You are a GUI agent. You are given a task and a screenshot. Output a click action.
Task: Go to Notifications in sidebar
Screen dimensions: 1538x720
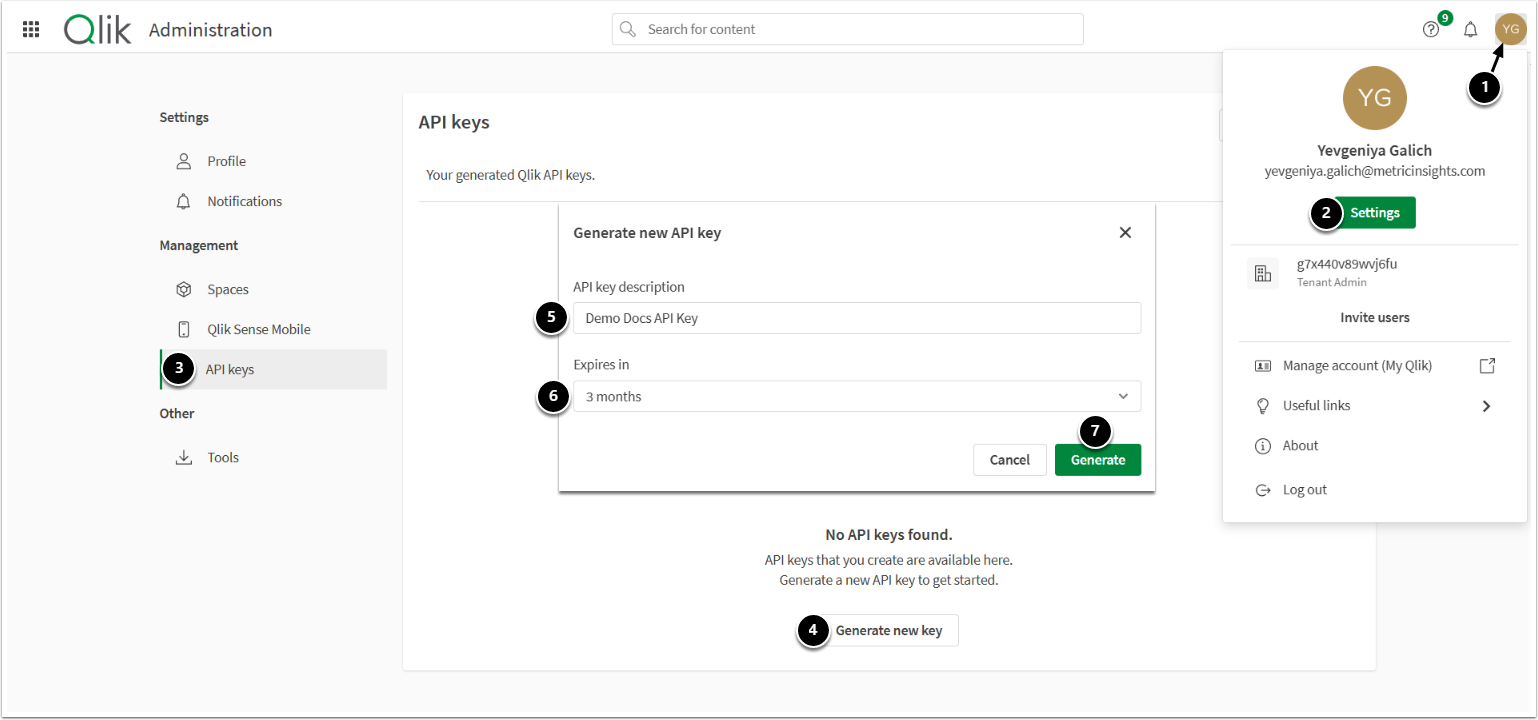click(244, 201)
